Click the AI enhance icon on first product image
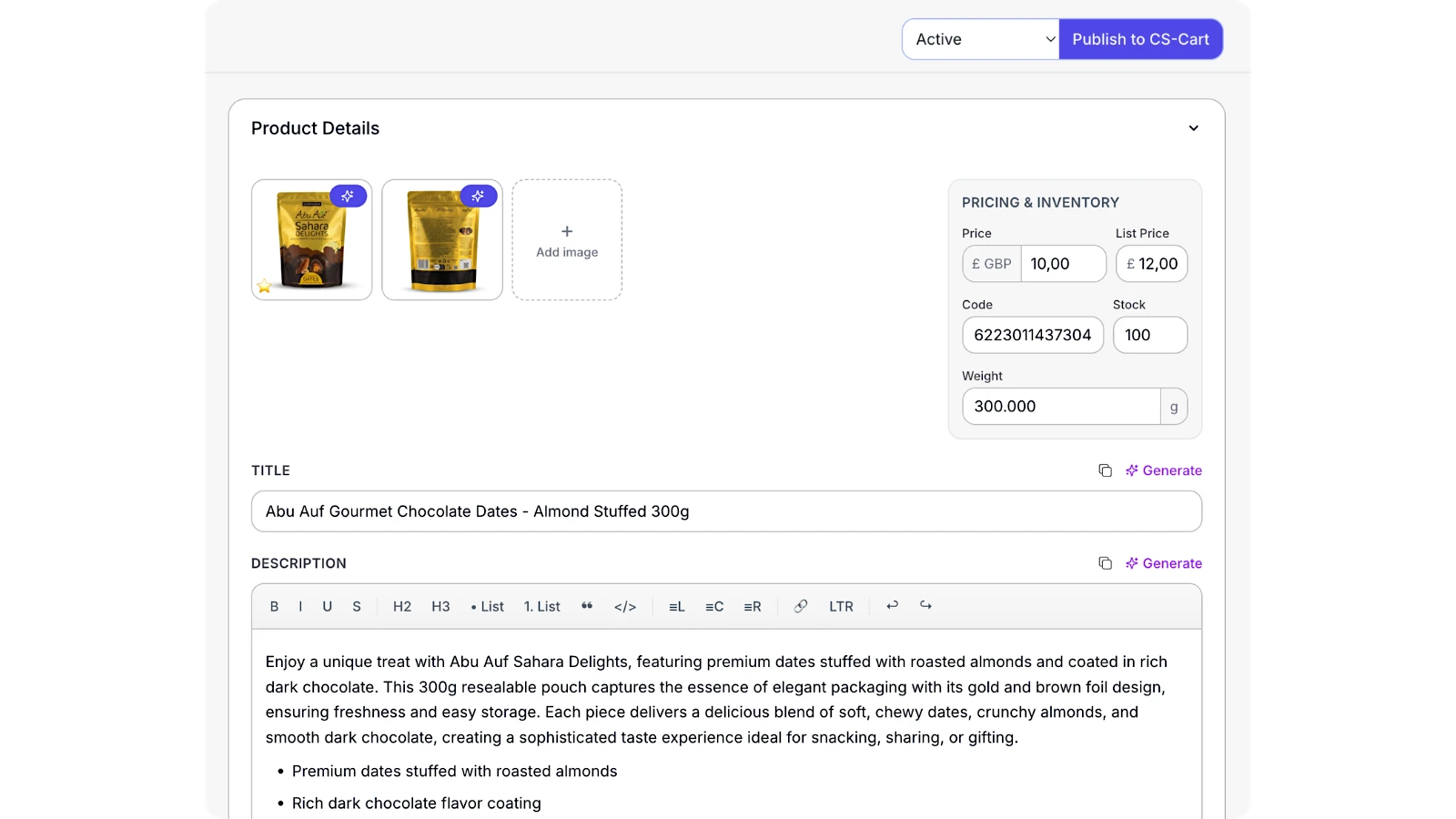1456x819 pixels. [348, 196]
